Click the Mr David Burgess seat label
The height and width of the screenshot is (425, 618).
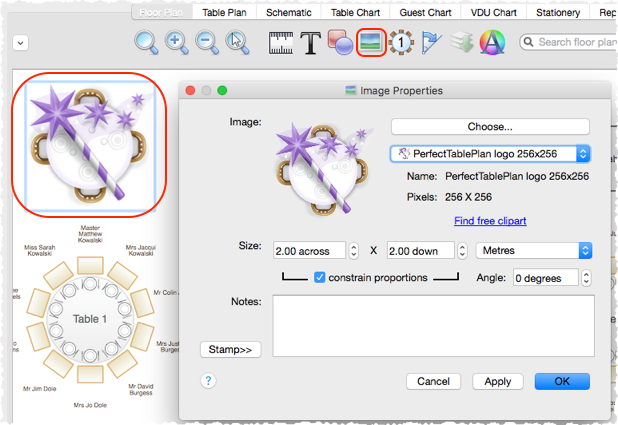click(x=141, y=390)
